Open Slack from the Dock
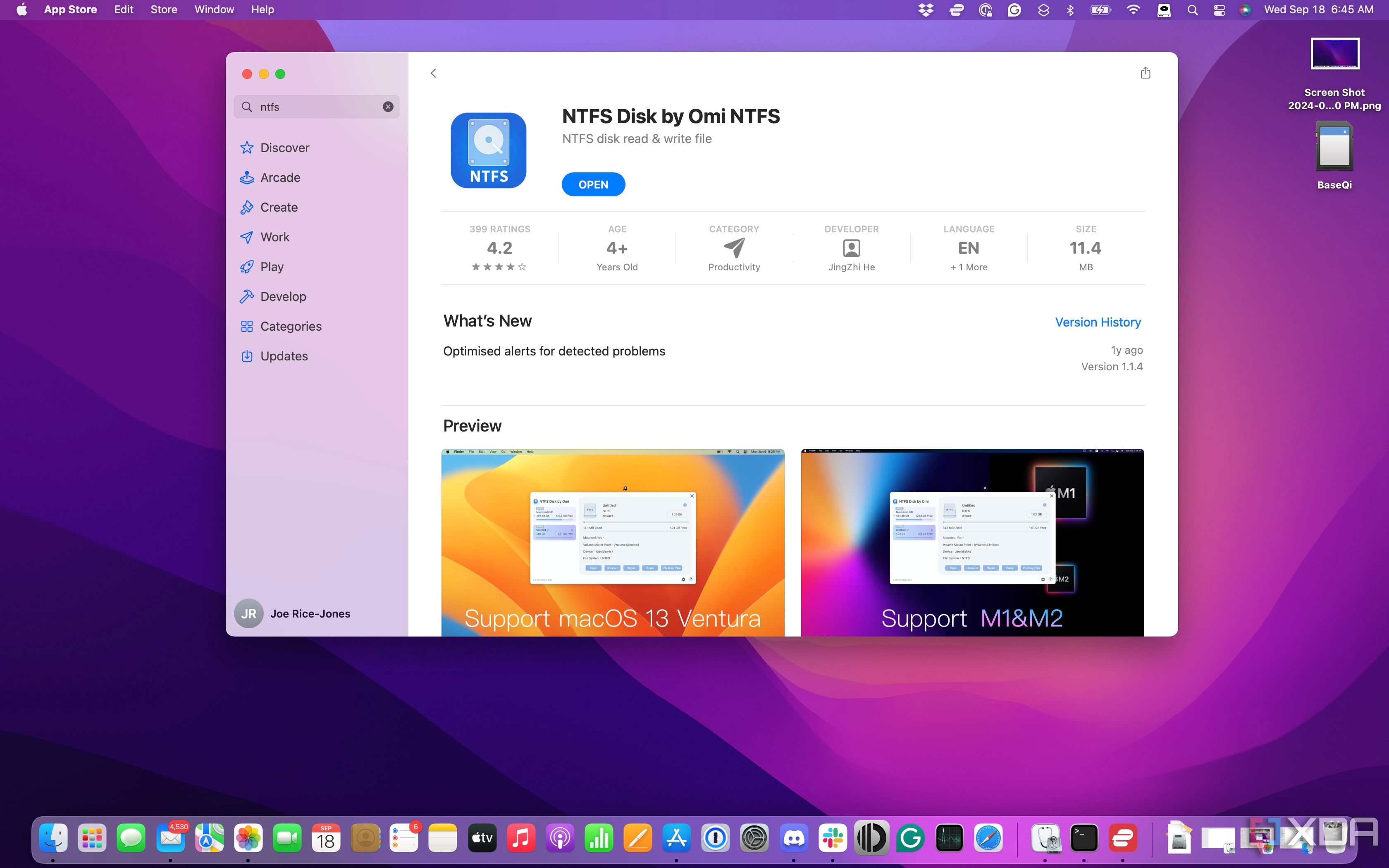The width and height of the screenshot is (1389, 868). [832, 838]
